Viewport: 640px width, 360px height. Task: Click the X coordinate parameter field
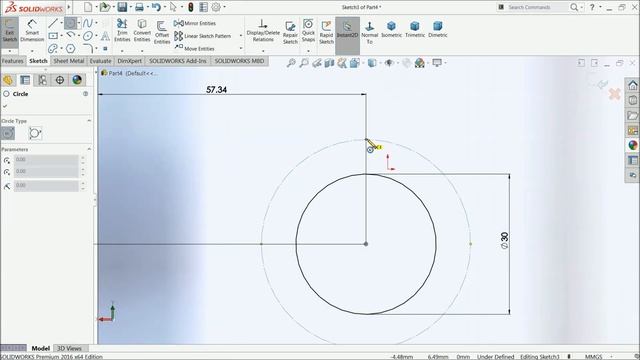[x=46, y=160]
